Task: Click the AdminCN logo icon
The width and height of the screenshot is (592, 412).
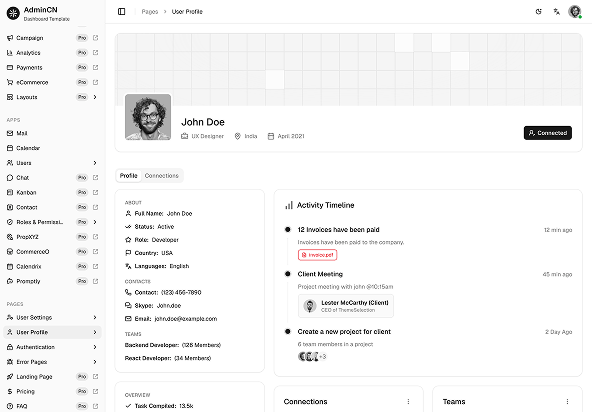Action: tap(13, 13)
